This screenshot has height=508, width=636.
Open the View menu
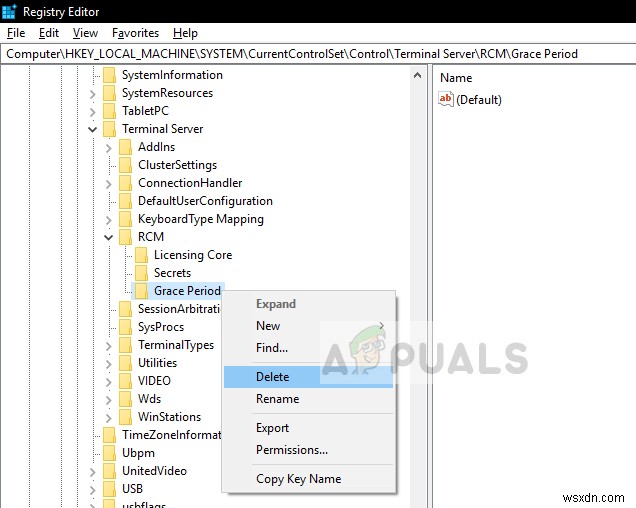pos(85,33)
